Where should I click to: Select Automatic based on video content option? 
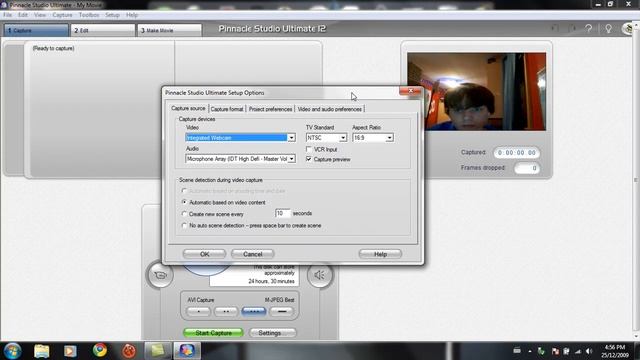pos(184,202)
